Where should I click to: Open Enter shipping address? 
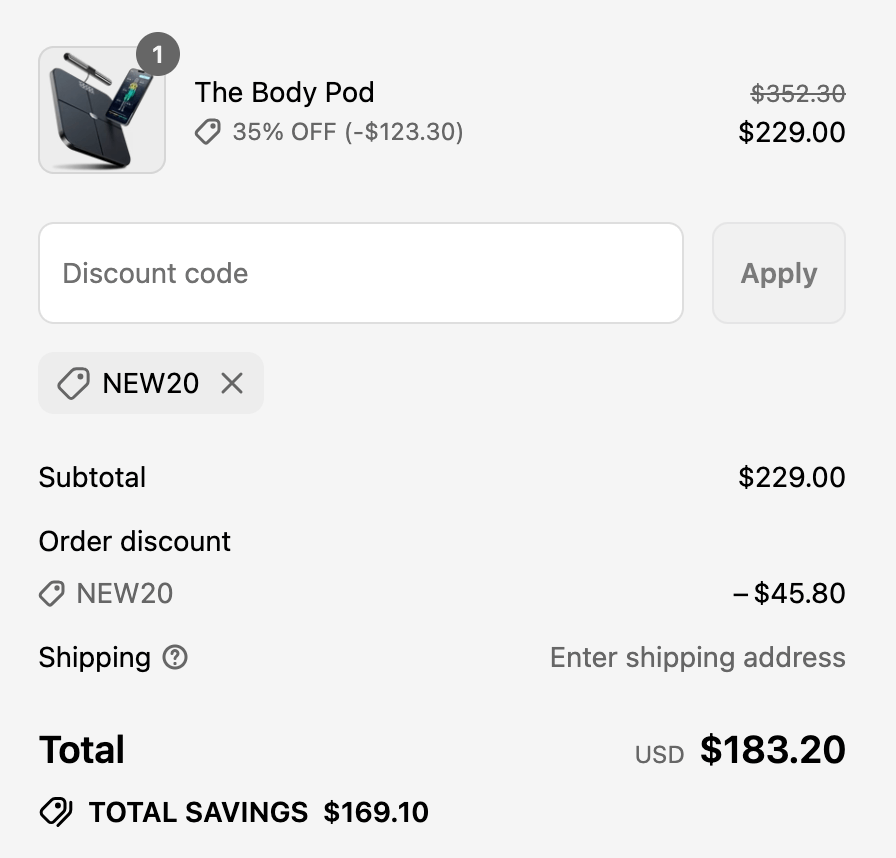point(697,658)
